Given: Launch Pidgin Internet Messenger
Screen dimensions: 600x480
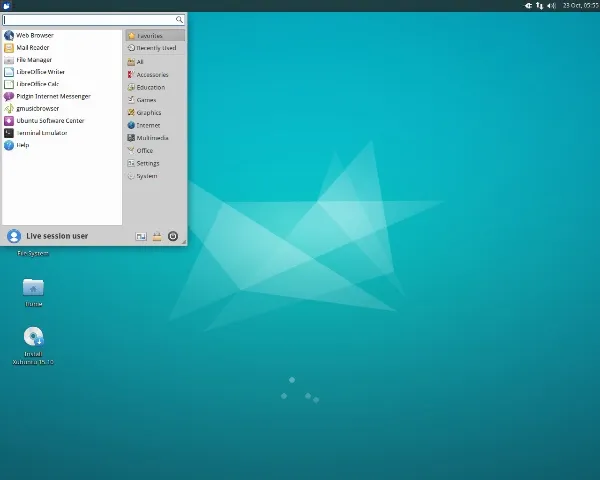Looking at the screenshot, I should tap(52, 96).
